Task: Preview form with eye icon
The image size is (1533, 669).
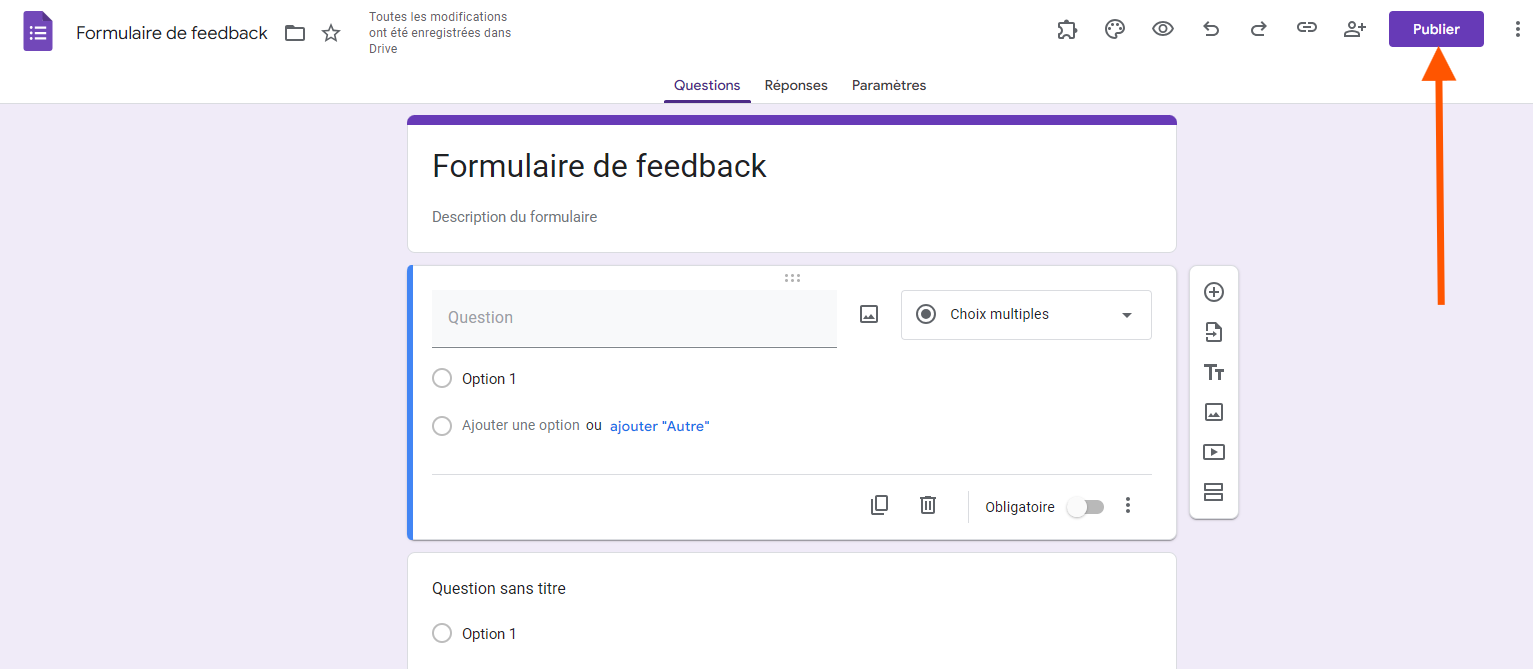Action: click(x=1162, y=29)
